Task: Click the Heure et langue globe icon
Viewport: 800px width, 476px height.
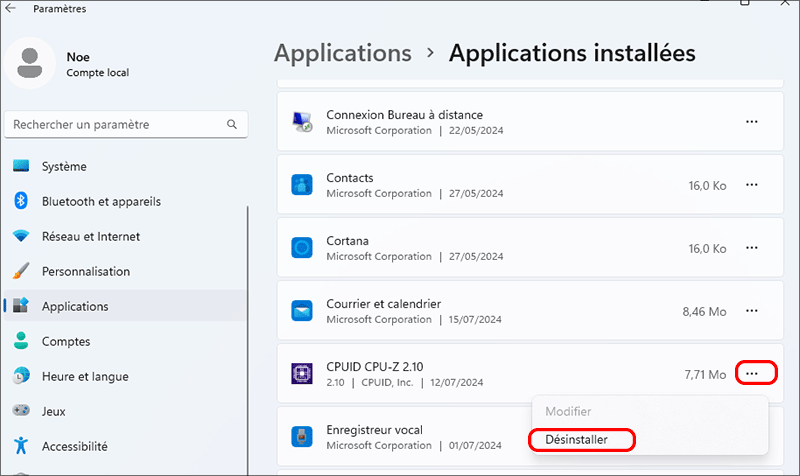Action: (21, 375)
